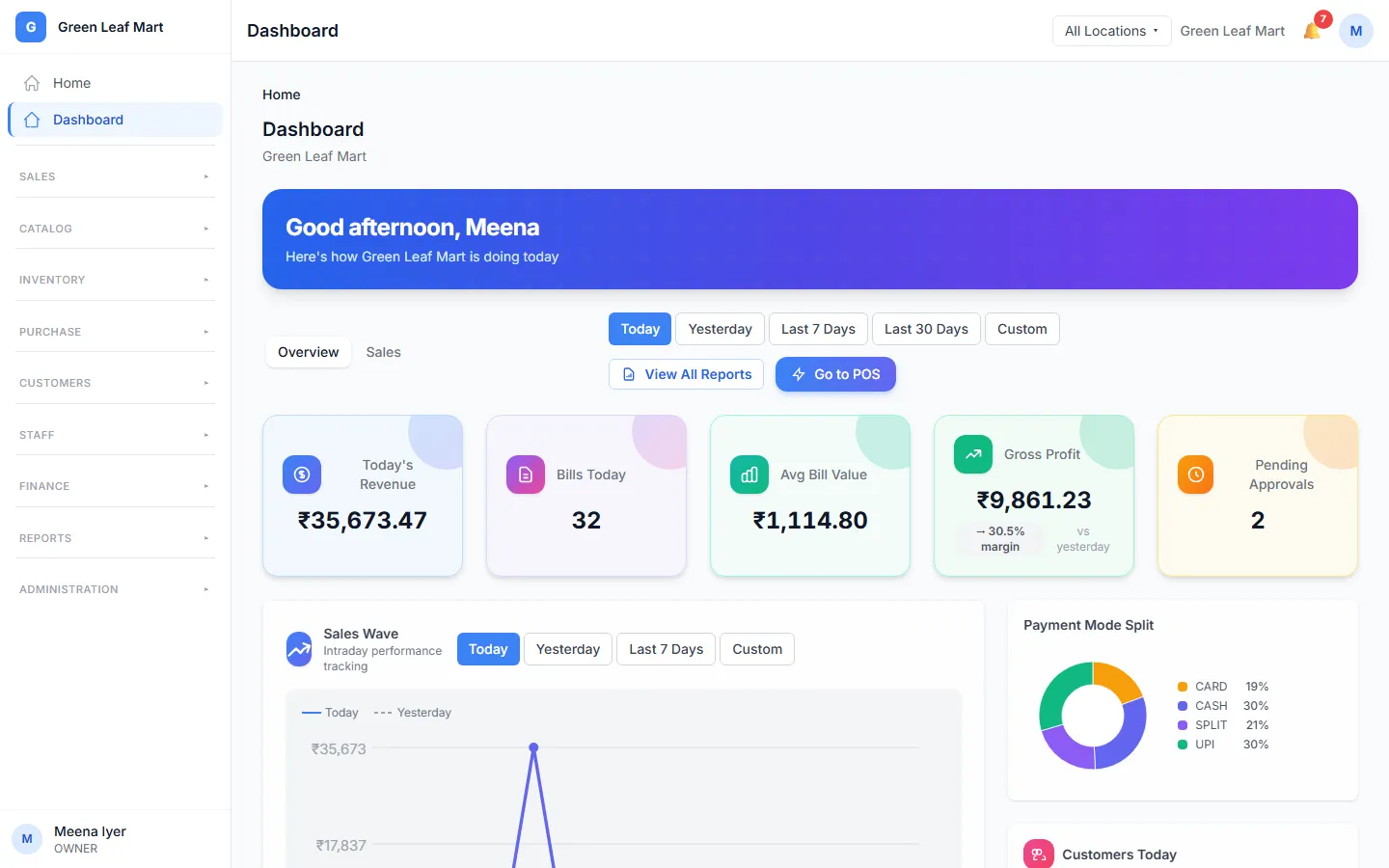This screenshot has height=868, width=1389.
Task: Click the Pending Approvals clock icon
Action: [x=1196, y=475]
